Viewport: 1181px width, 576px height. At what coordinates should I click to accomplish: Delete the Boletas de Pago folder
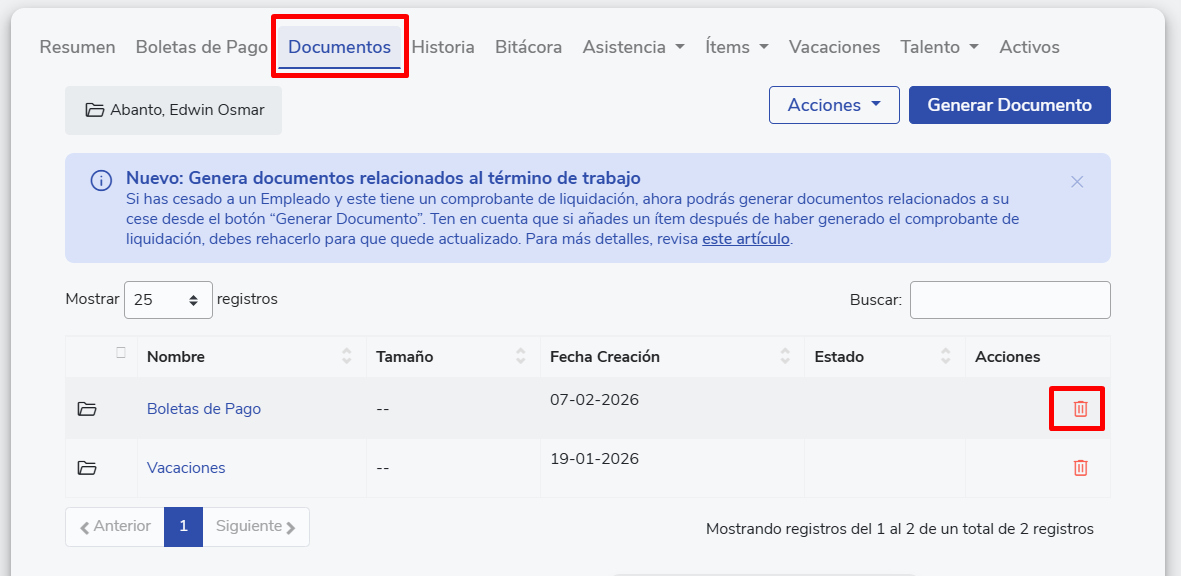tap(1080, 409)
